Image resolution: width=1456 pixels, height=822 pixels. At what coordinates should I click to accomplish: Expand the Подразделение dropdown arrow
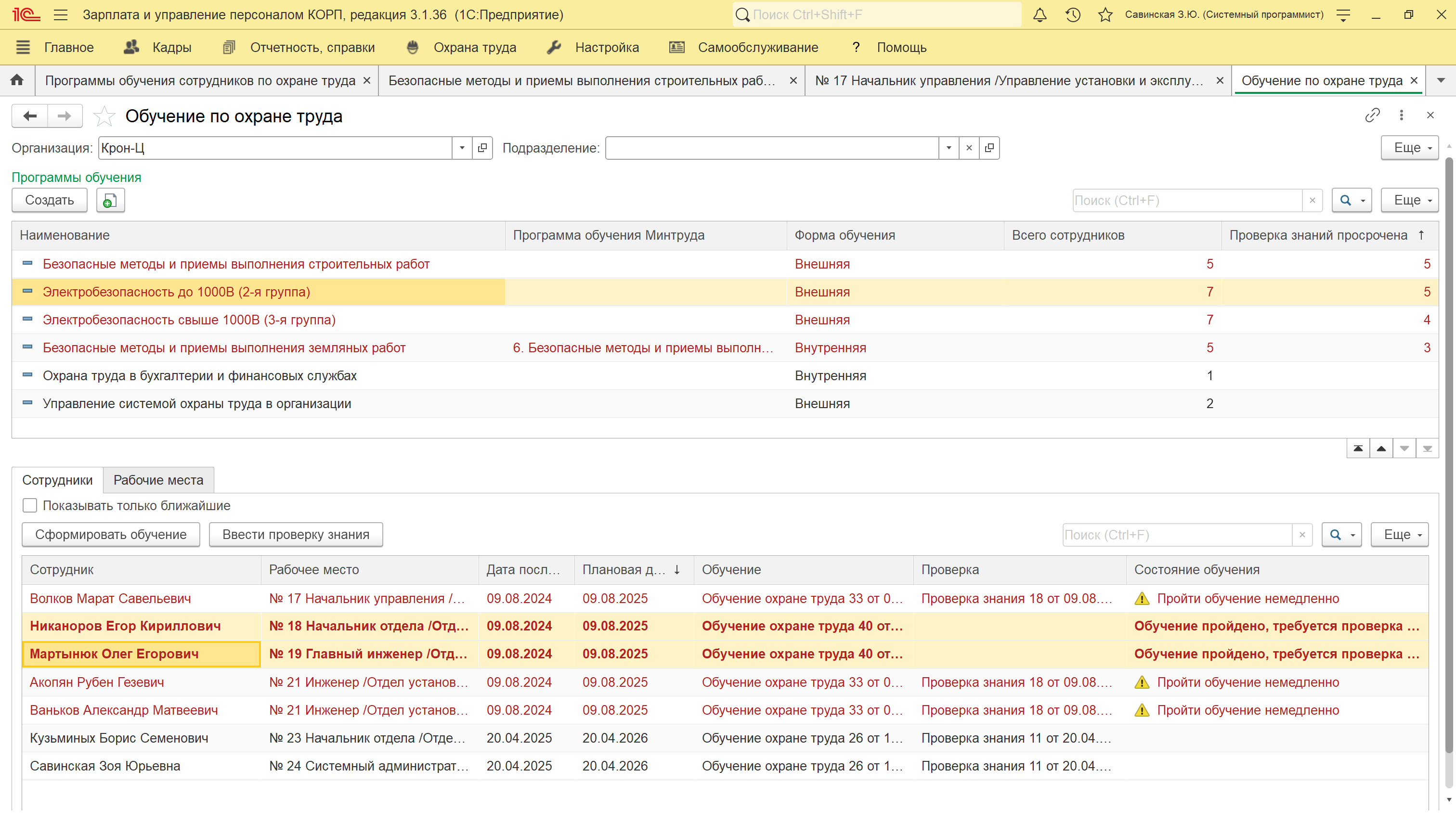pos(949,148)
